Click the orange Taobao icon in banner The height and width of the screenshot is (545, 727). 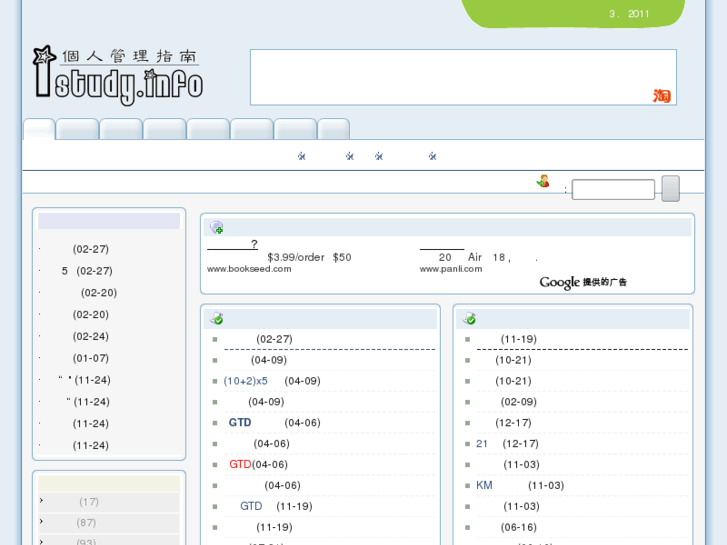[x=661, y=96]
